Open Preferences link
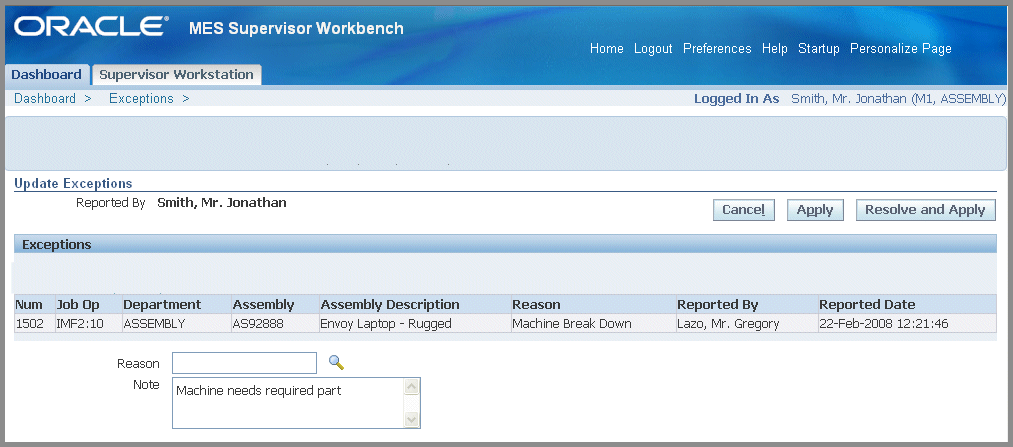Screen dimensions: 1013x447 [717, 48]
